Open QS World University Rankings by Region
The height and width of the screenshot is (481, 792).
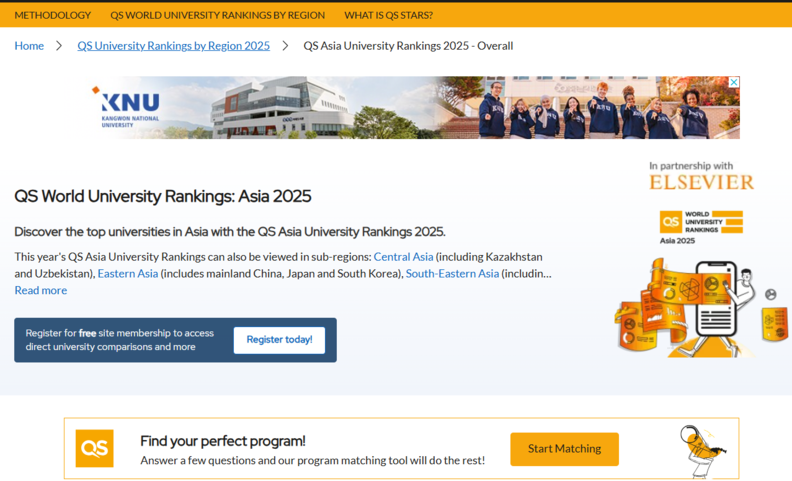click(x=218, y=15)
